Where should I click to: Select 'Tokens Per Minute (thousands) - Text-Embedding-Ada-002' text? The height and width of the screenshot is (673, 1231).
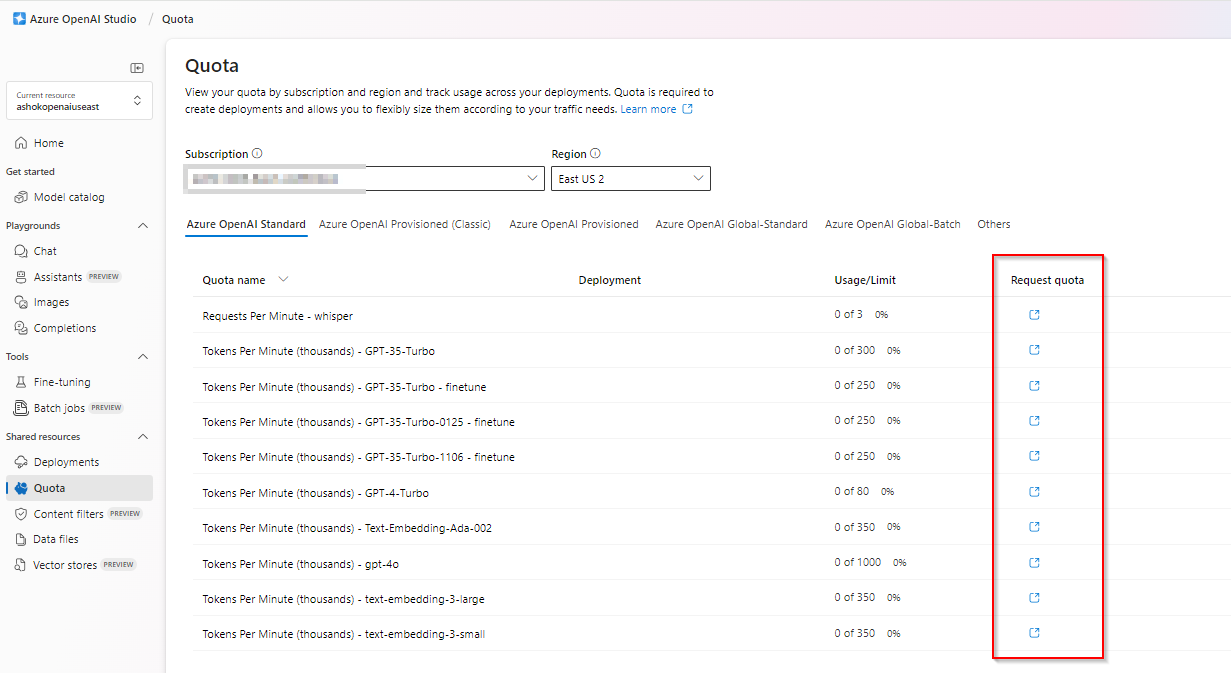pos(347,528)
